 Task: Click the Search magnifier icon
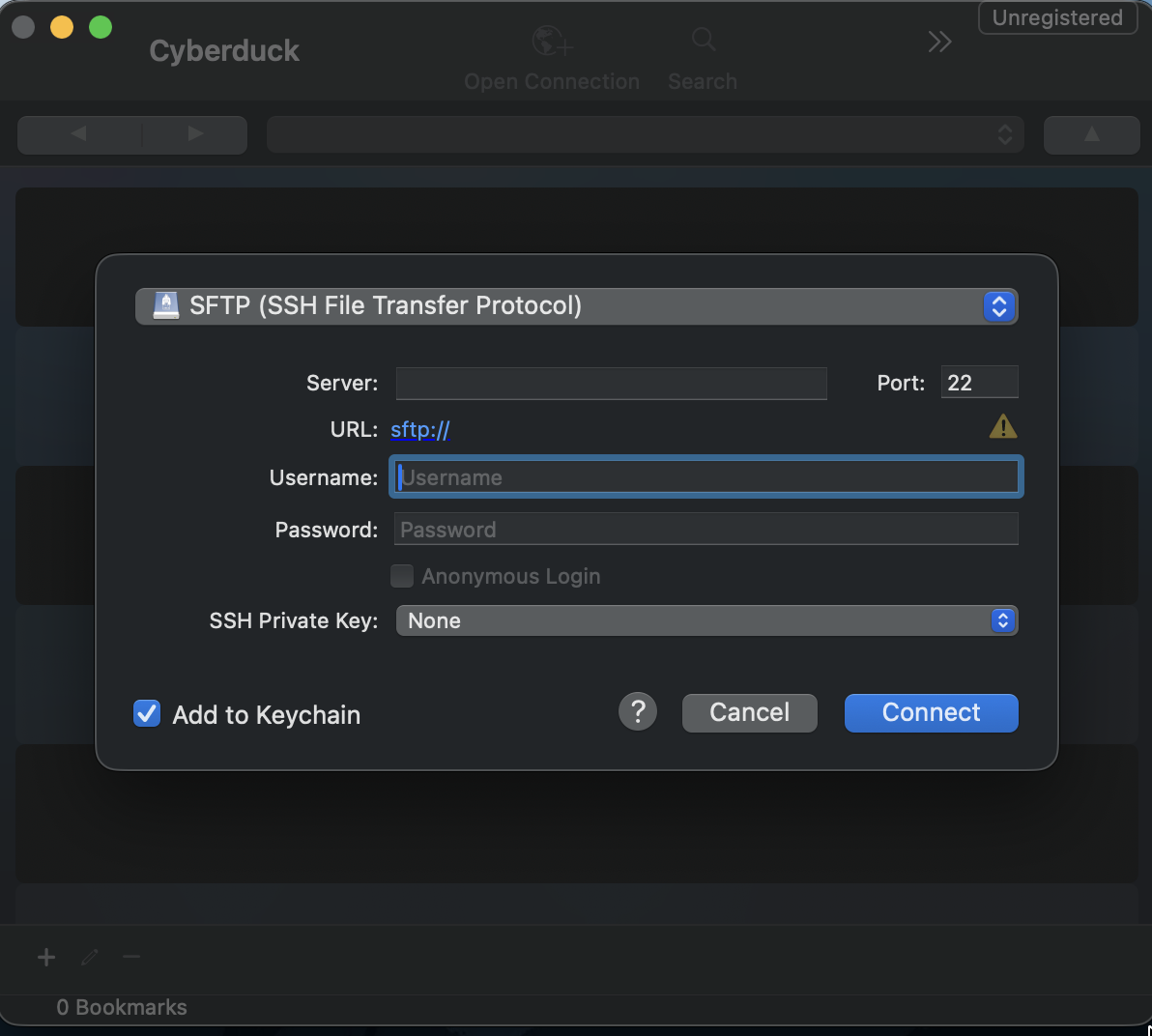pos(704,40)
